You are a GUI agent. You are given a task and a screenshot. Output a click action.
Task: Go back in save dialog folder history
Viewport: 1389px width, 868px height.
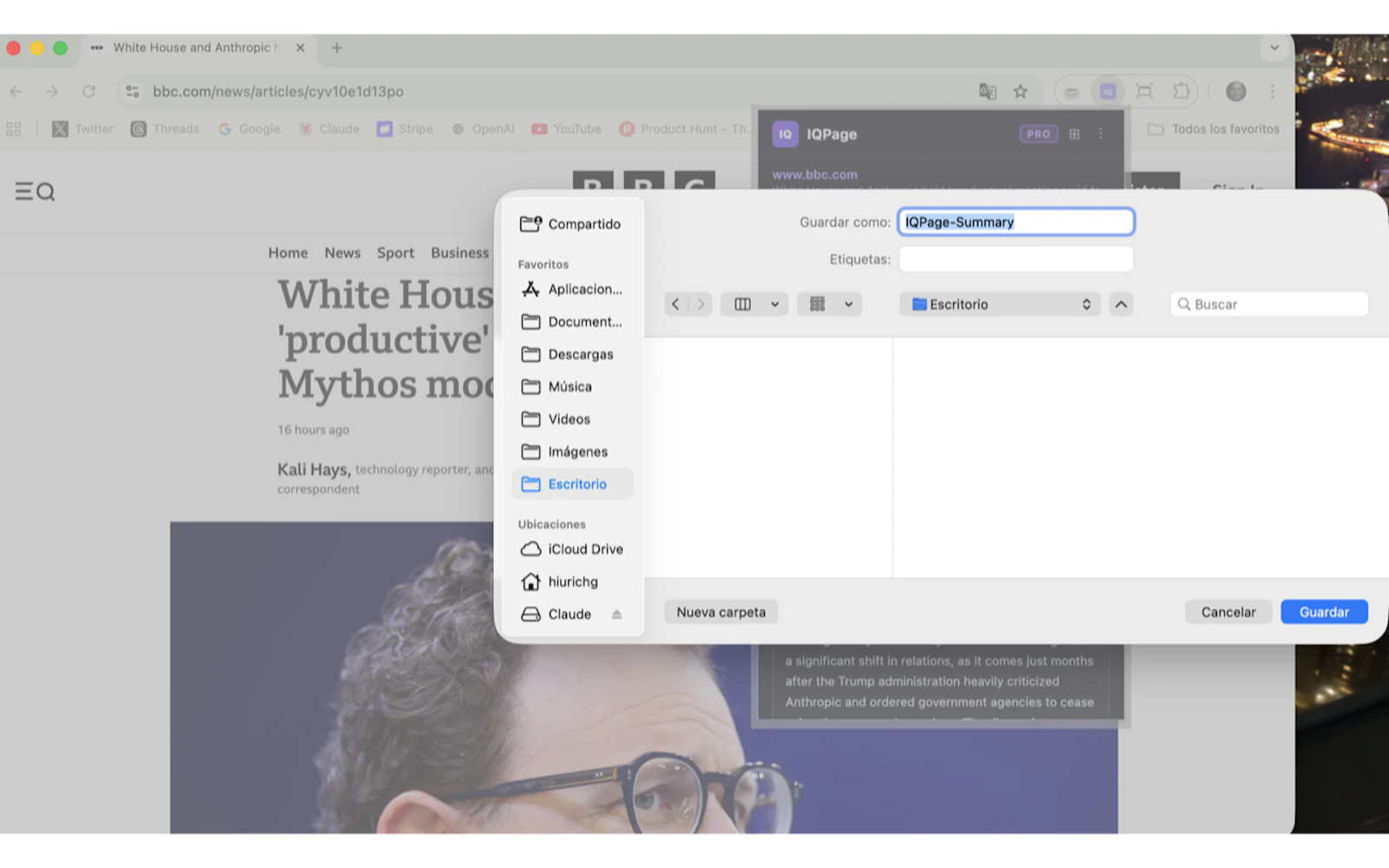(676, 305)
